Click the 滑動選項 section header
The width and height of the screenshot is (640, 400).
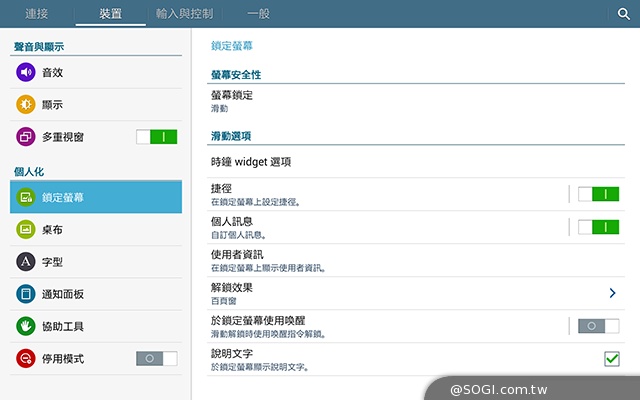pyautogui.click(x=231, y=136)
